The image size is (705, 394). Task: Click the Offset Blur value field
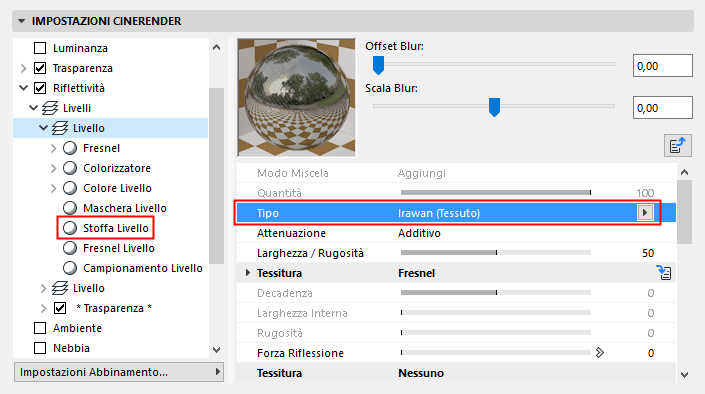pos(663,66)
